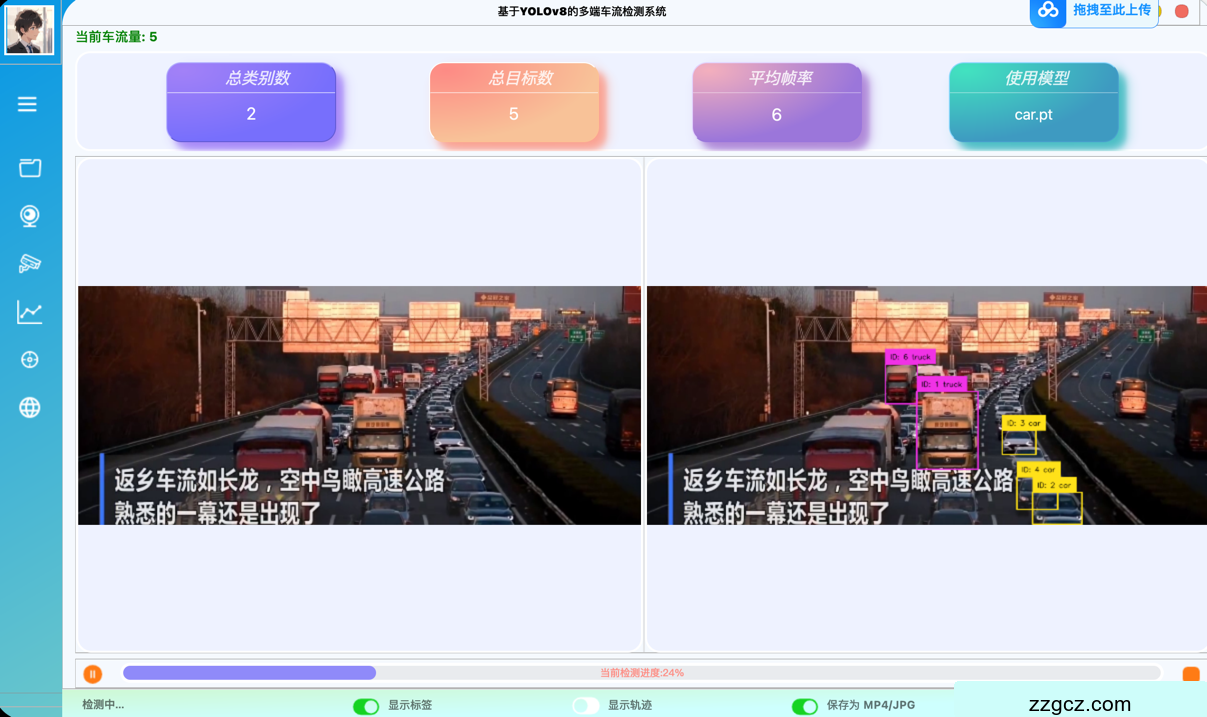
Task: Click the globe icon in the sidebar
Action: tap(30, 407)
